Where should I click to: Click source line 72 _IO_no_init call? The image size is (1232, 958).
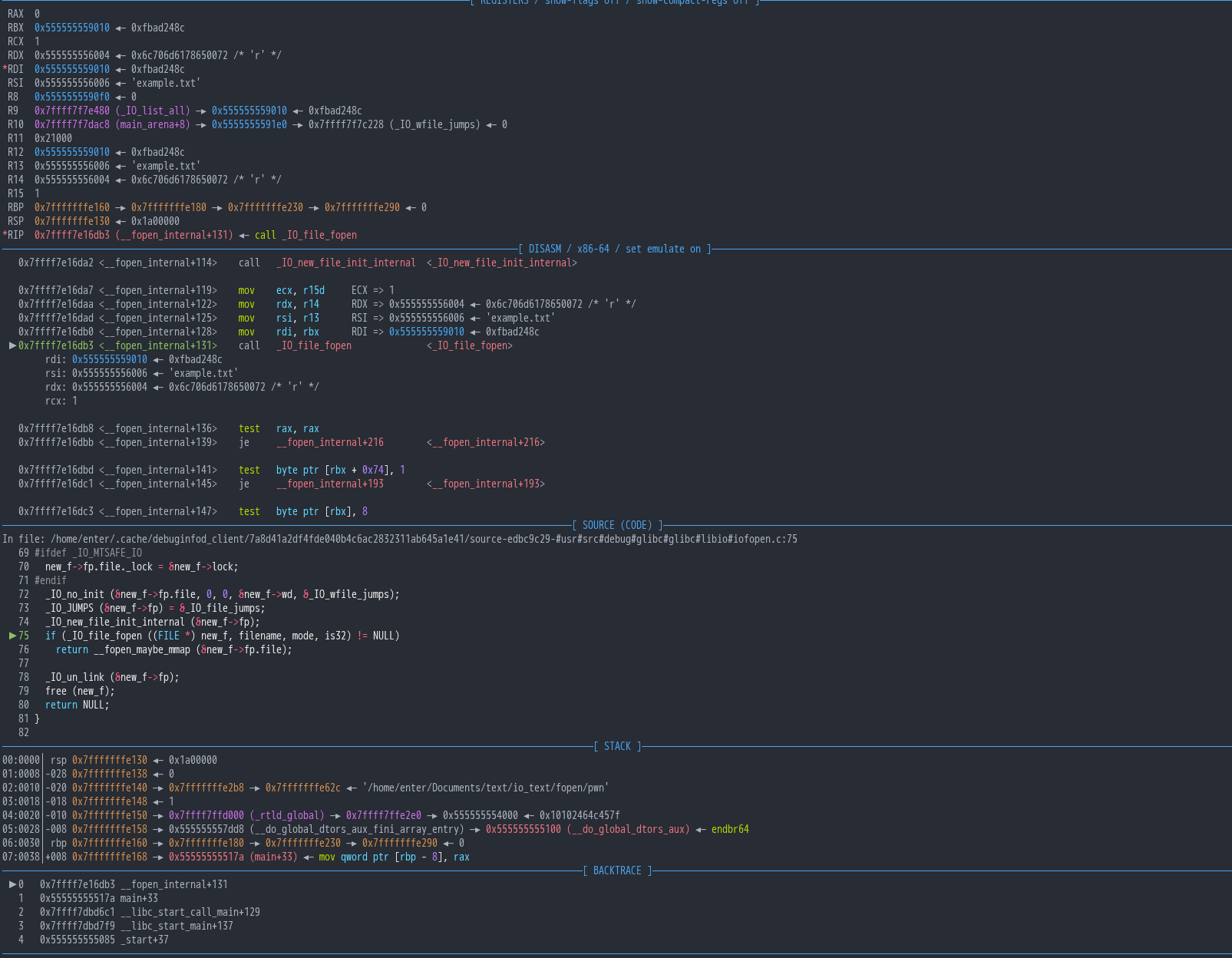tap(209, 594)
